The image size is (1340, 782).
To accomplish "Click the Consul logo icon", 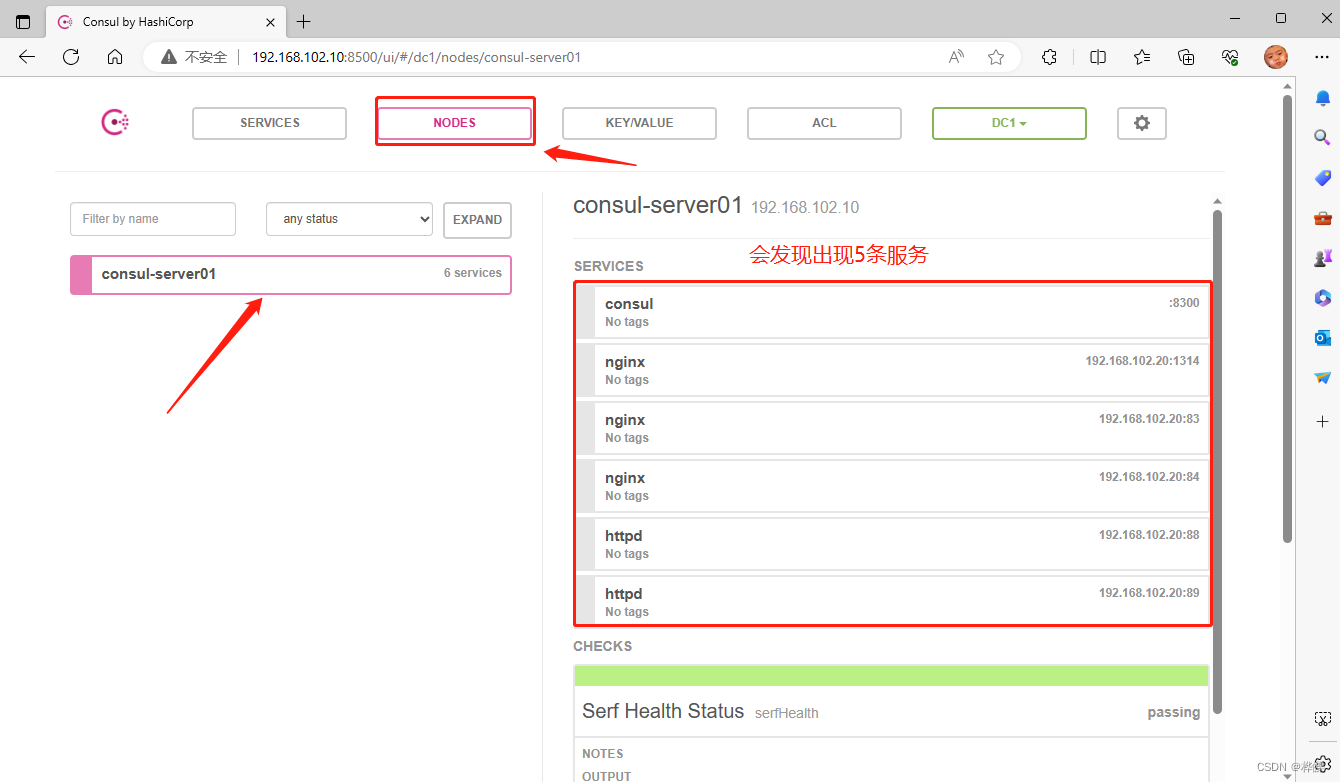I will click(115, 123).
